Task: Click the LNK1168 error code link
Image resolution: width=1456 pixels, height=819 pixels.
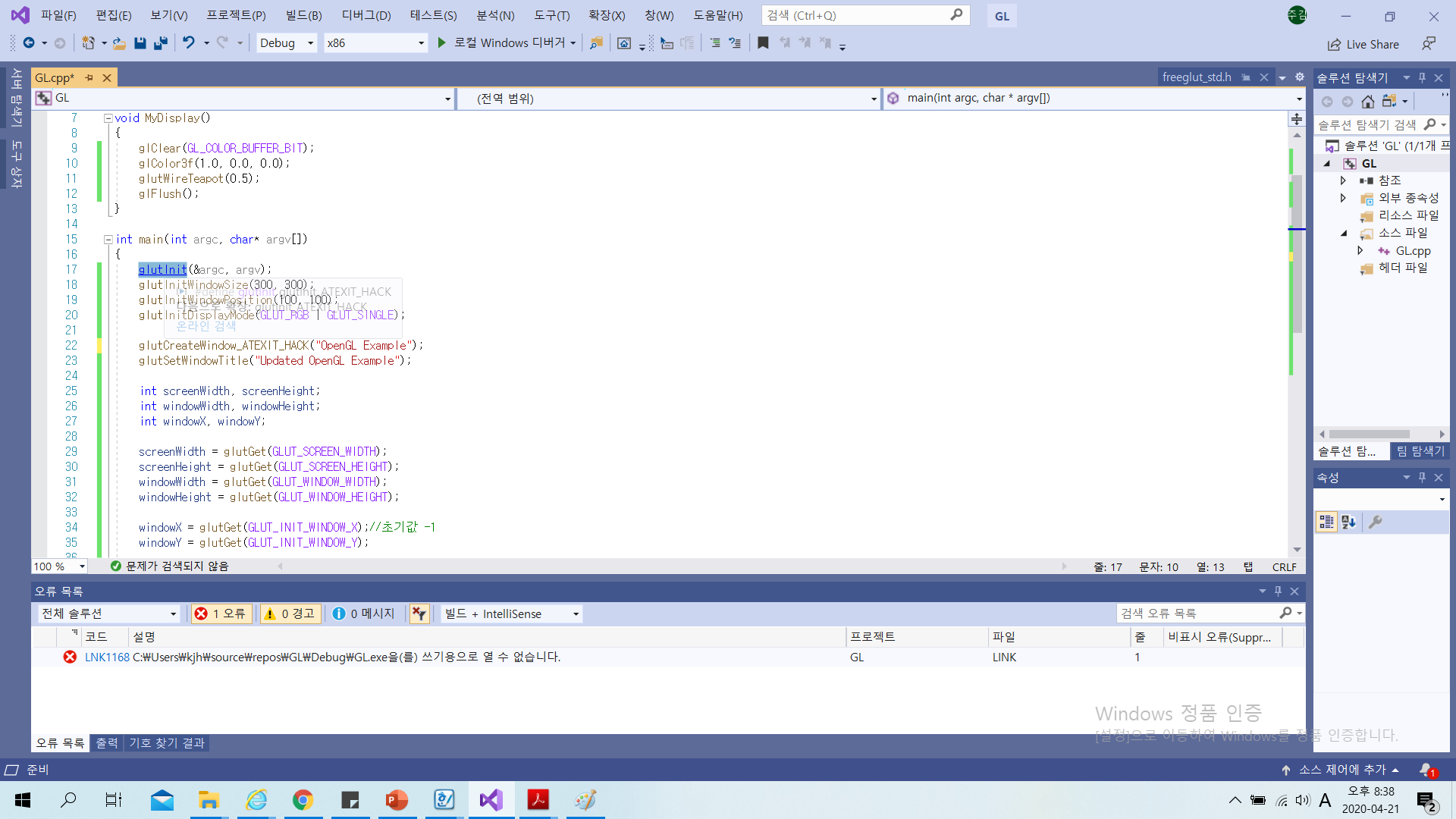Action: (107, 657)
